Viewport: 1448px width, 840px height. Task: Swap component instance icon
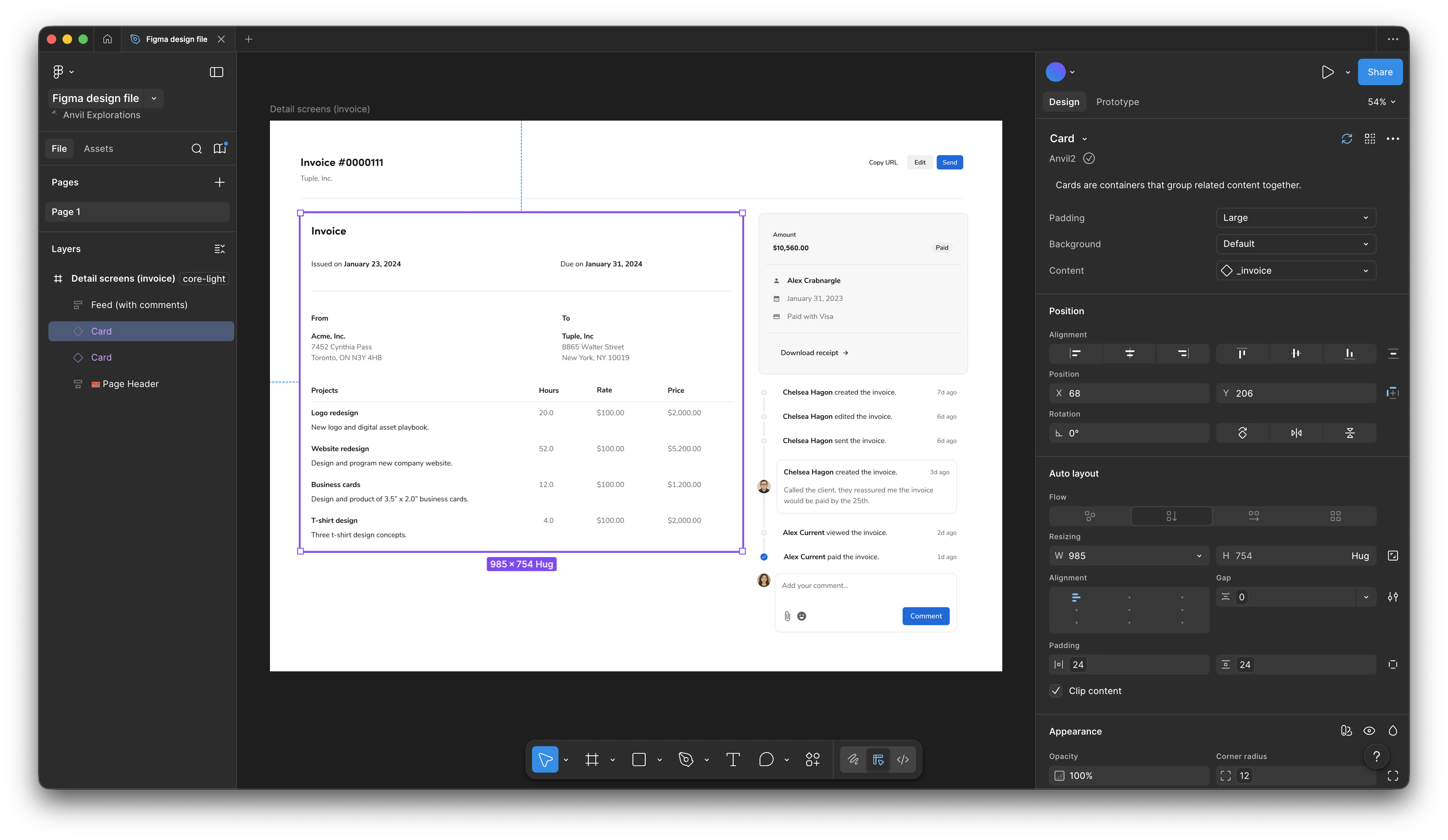pyautogui.click(x=1347, y=138)
